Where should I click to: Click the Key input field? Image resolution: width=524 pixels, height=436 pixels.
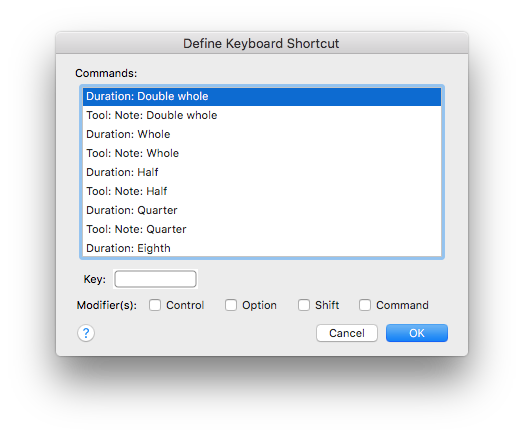155,279
